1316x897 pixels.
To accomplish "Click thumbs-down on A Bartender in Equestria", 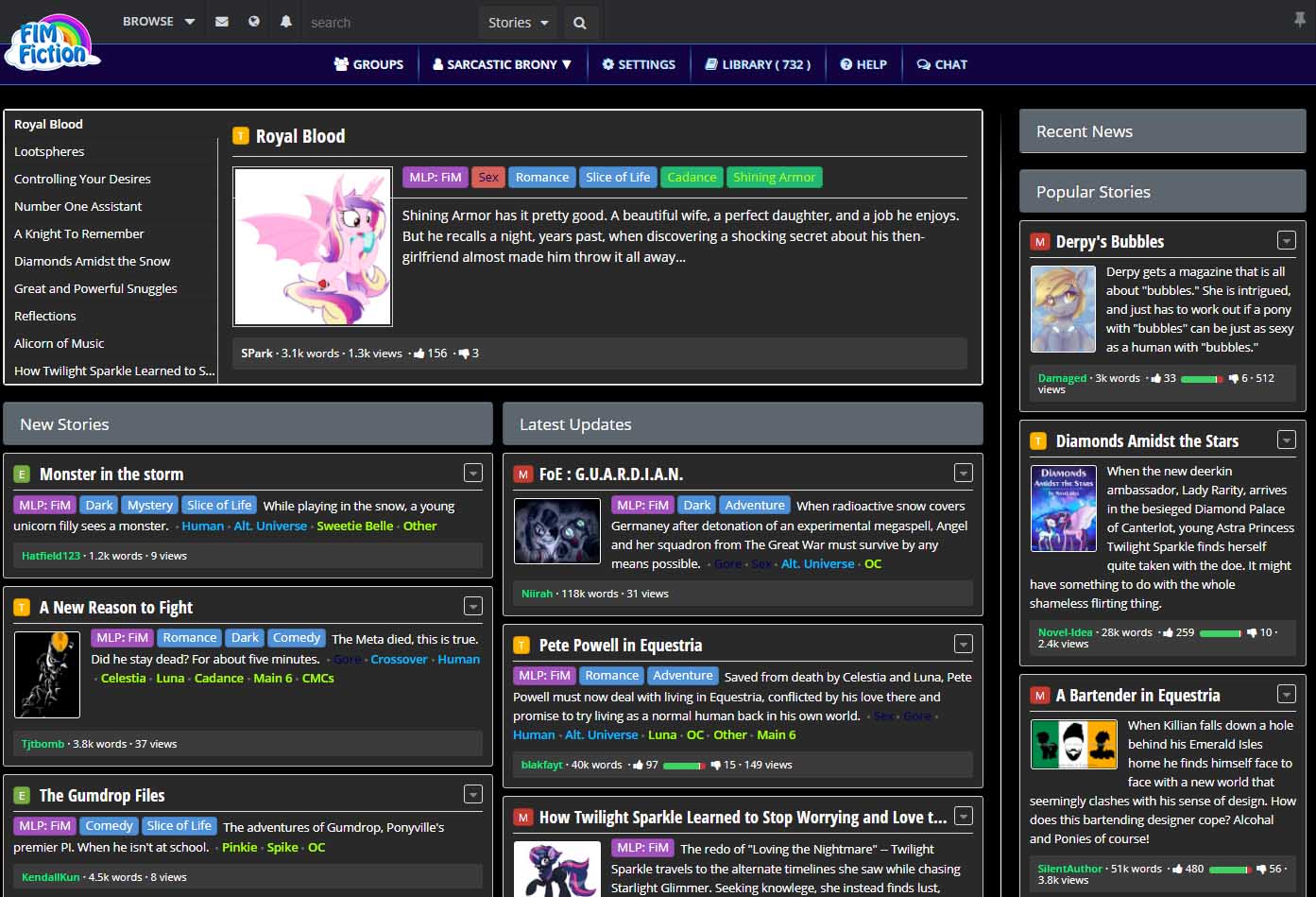I will click(1260, 869).
